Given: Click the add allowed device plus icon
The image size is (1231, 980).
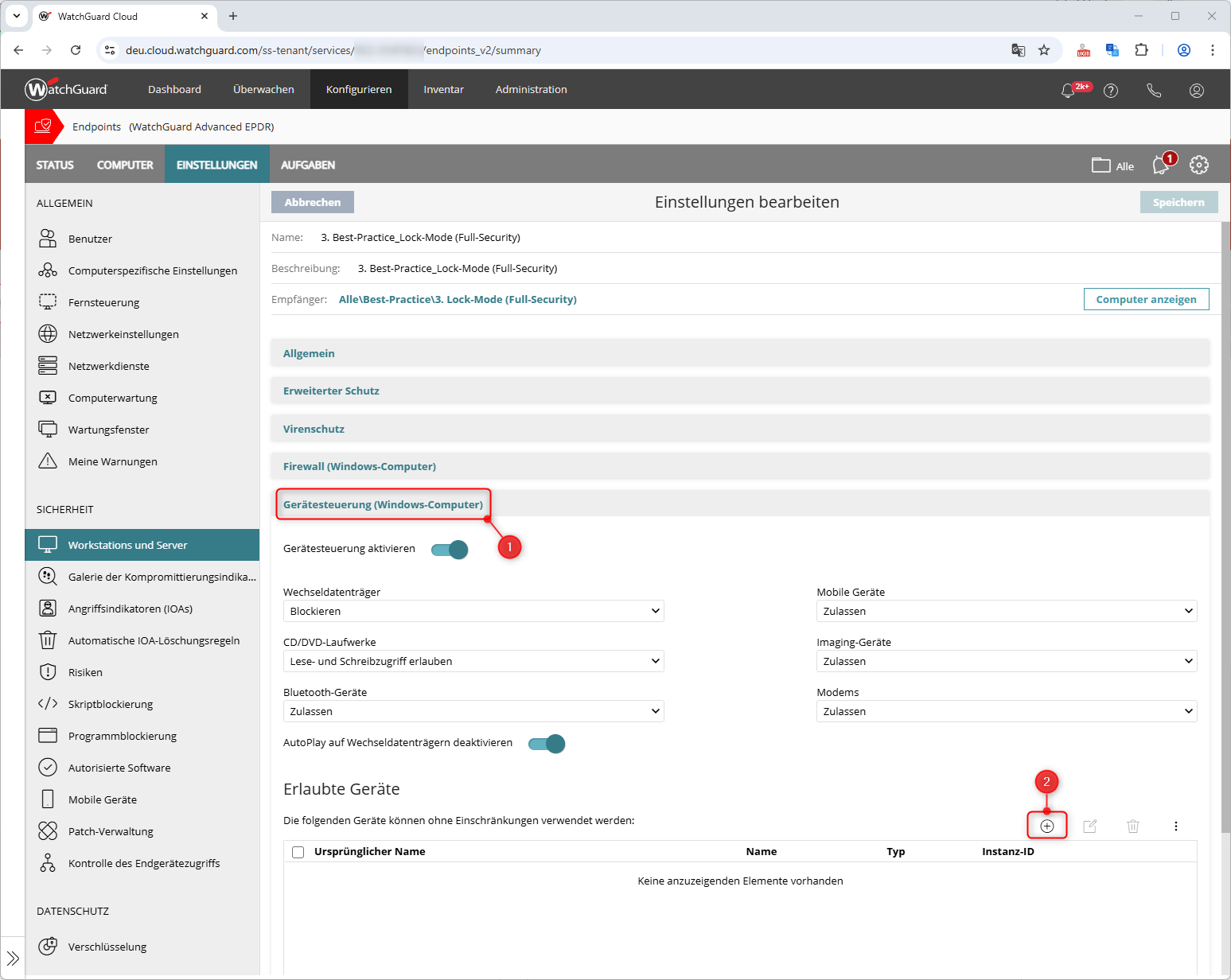Looking at the screenshot, I should [1046, 826].
